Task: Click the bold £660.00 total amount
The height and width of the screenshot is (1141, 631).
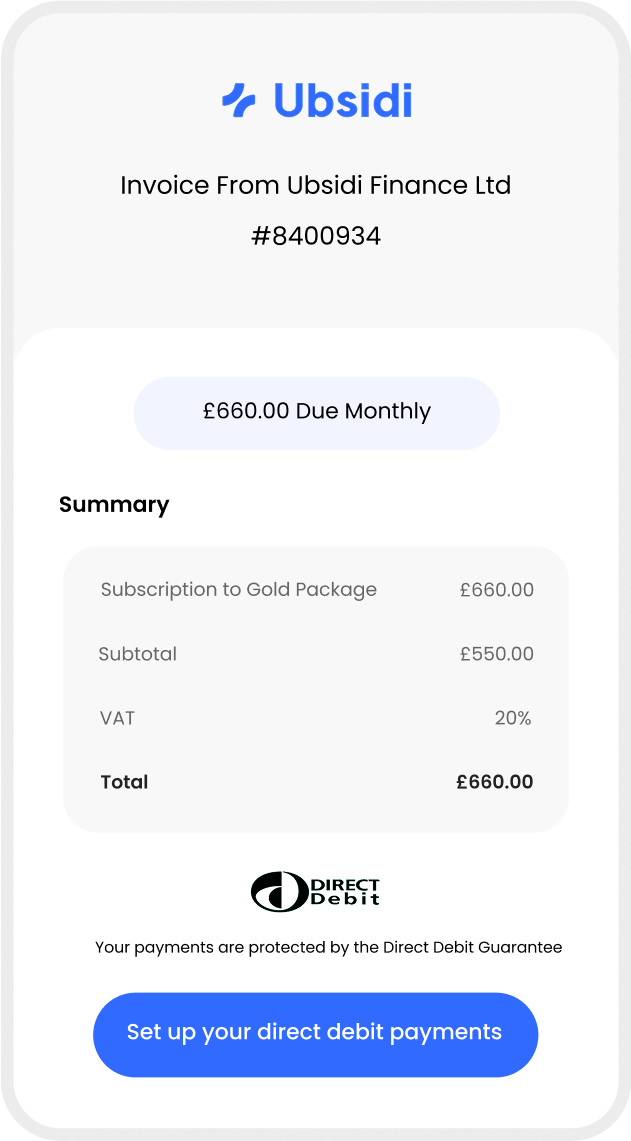Action: [494, 782]
